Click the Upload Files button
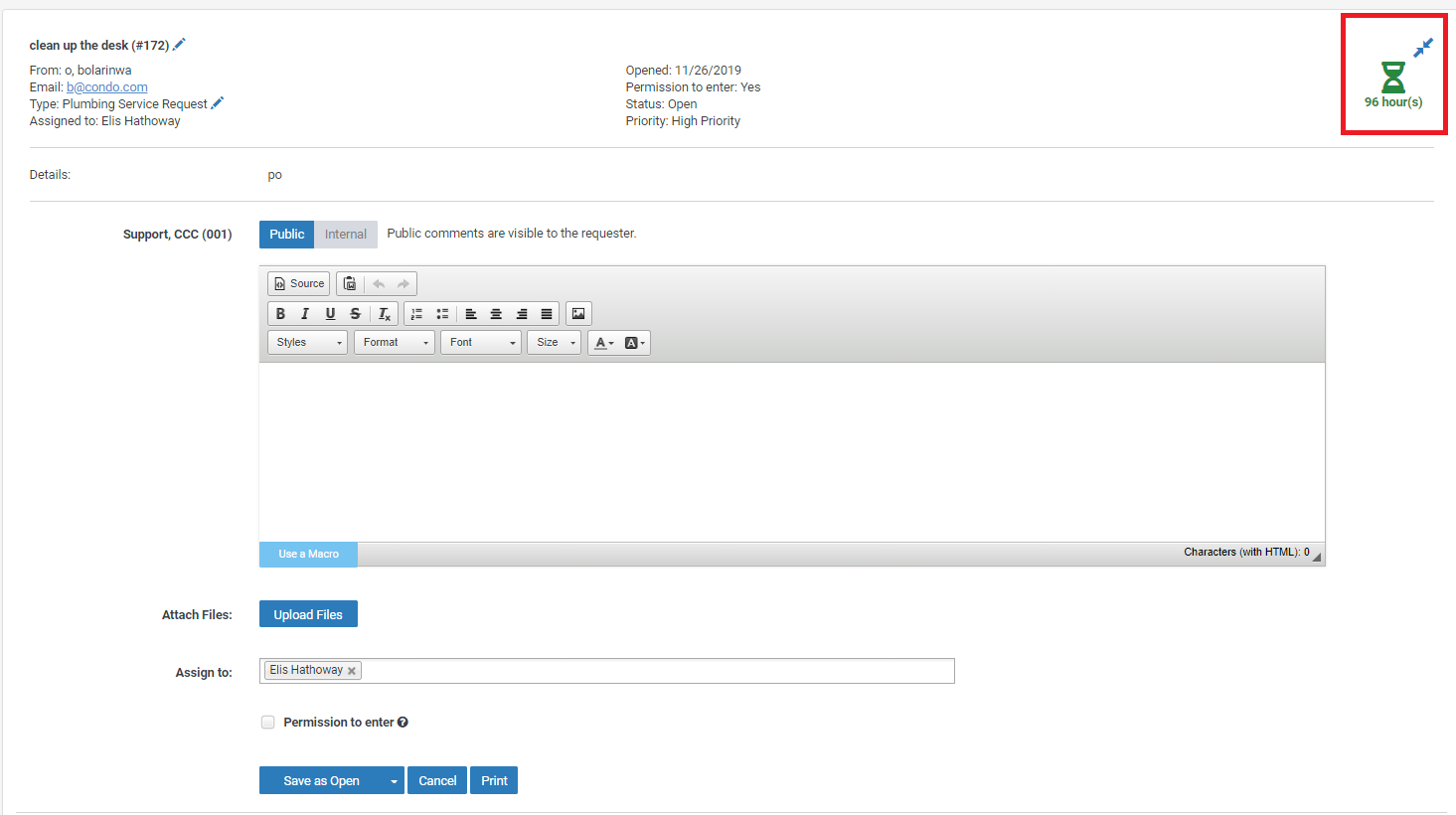1456x815 pixels. point(308,613)
